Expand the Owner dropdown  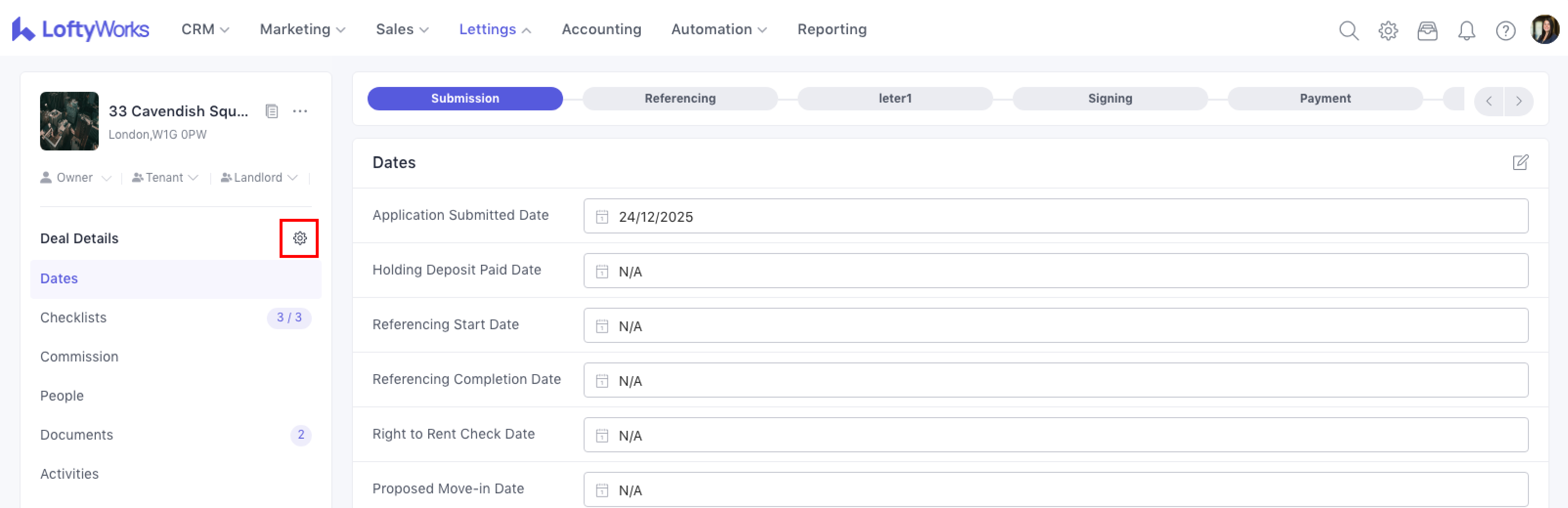(75, 178)
